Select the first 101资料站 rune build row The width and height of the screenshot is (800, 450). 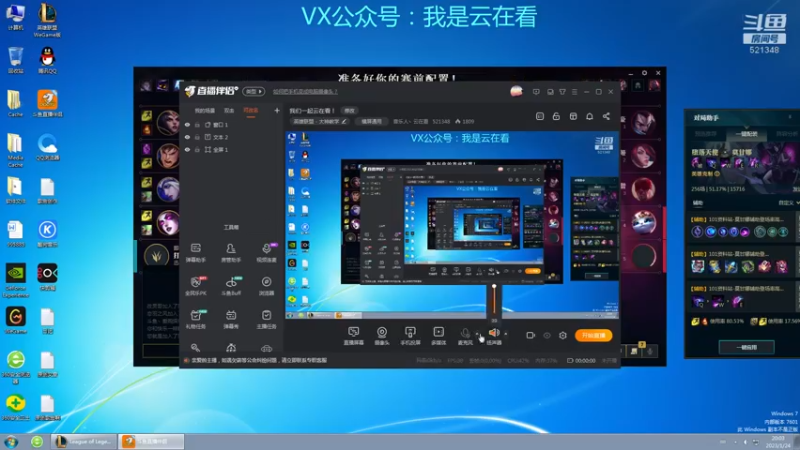(742, 226)
